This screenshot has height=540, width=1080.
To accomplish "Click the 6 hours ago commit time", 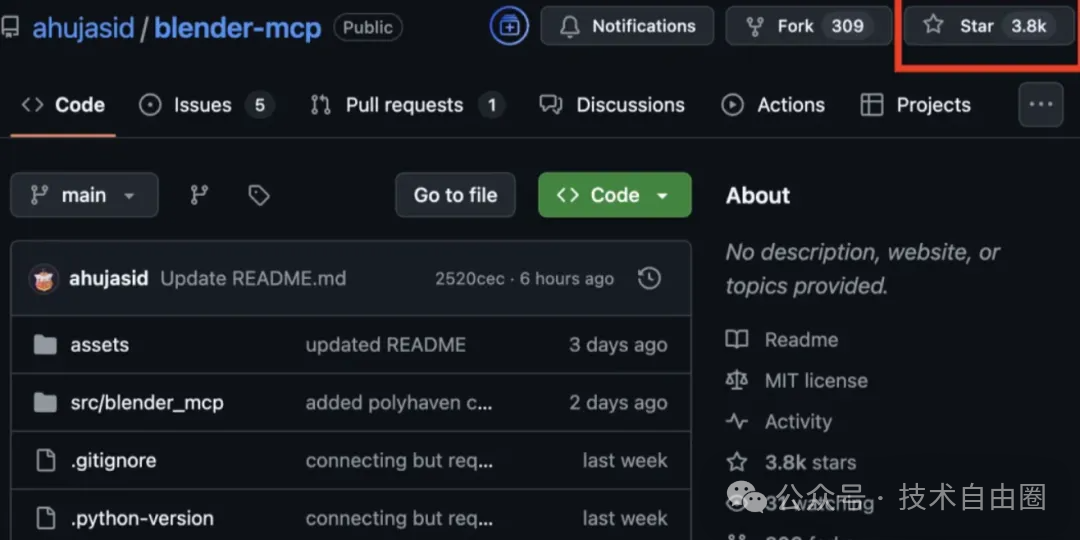I will click(566, 279).
